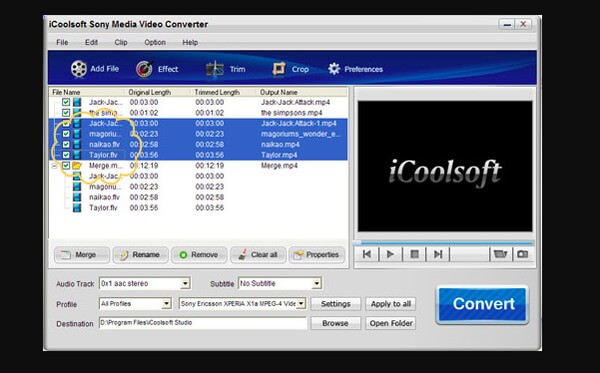Viewport: 600px width, 373px height.
Task: Select the Trim tool icon
Action: tap(215, 69)
